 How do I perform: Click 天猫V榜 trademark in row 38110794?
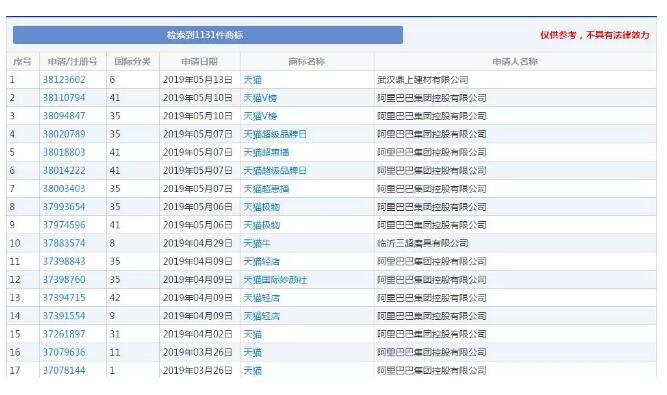(x=260, y=98)
